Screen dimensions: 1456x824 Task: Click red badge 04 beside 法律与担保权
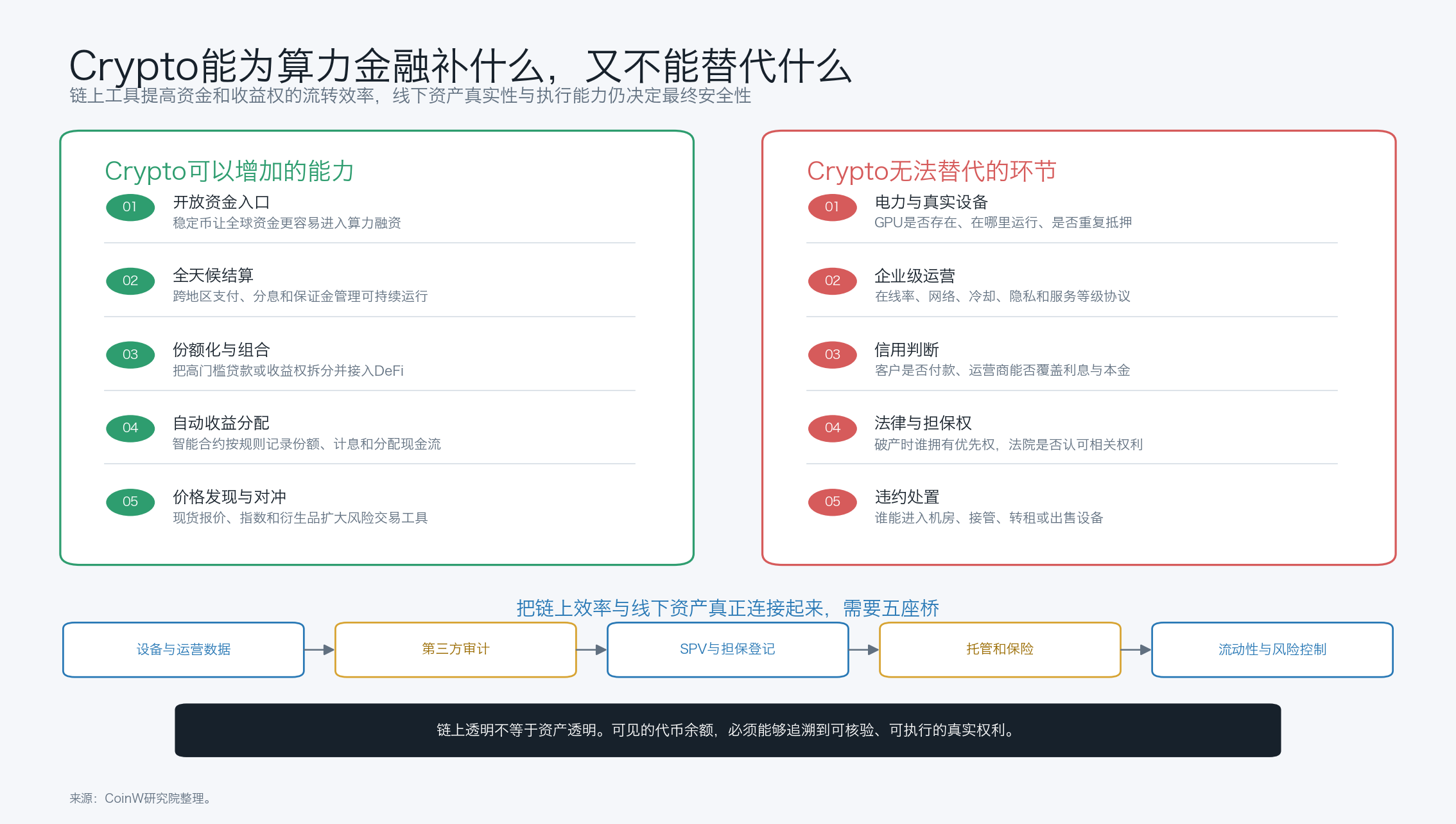[833, 428]
